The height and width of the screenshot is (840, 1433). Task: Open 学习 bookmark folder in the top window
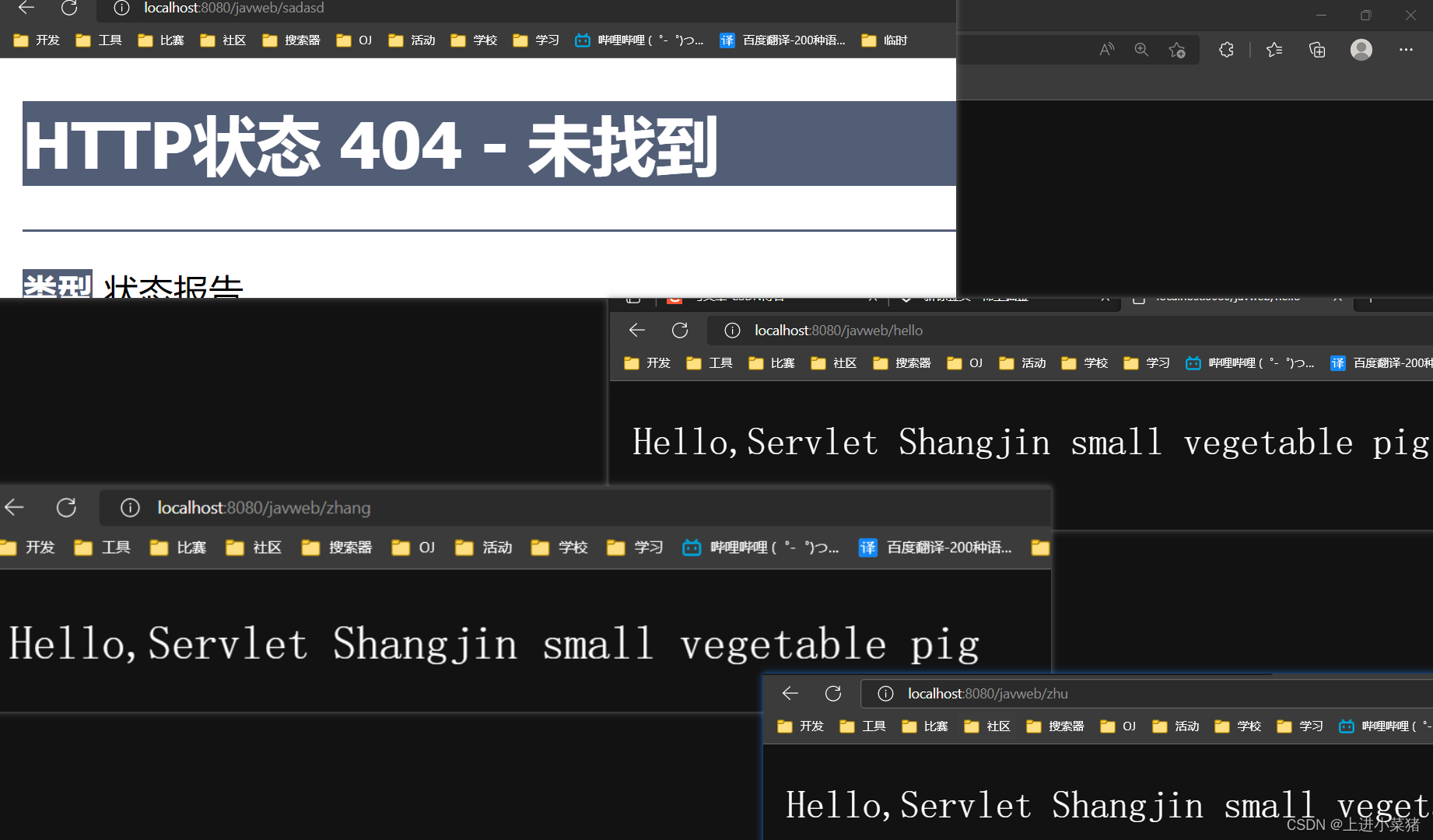[536, 40]
